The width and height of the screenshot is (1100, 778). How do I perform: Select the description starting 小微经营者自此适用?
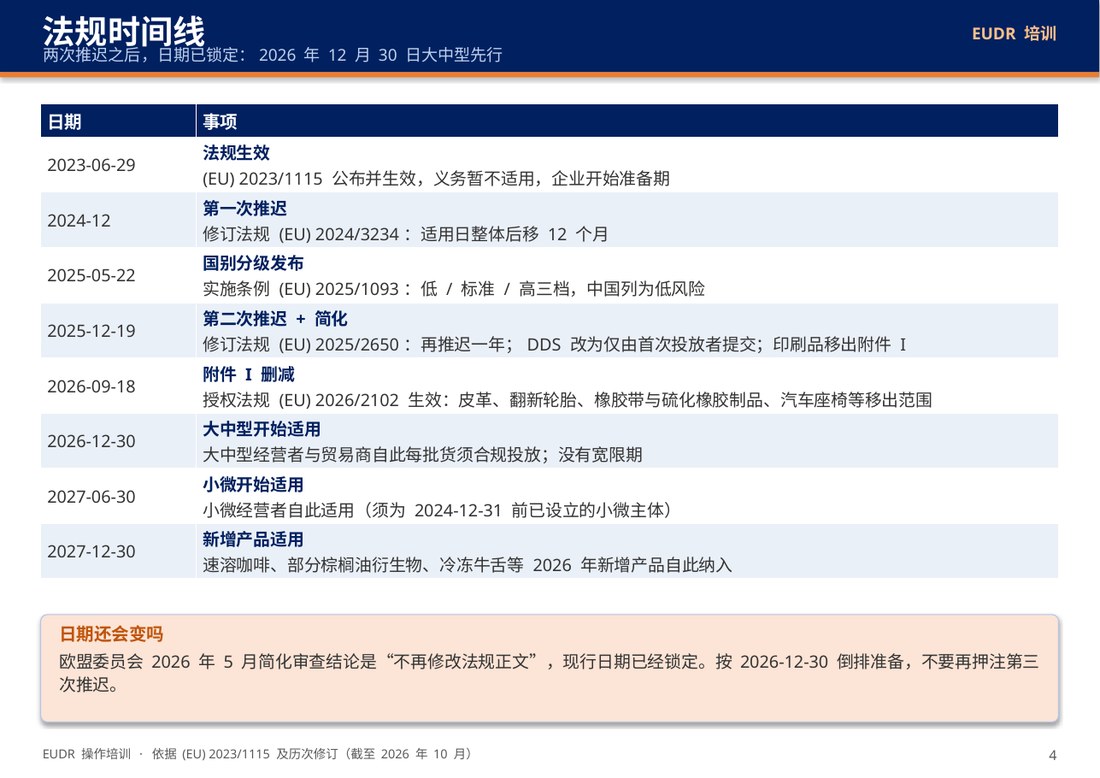(438, 509)
